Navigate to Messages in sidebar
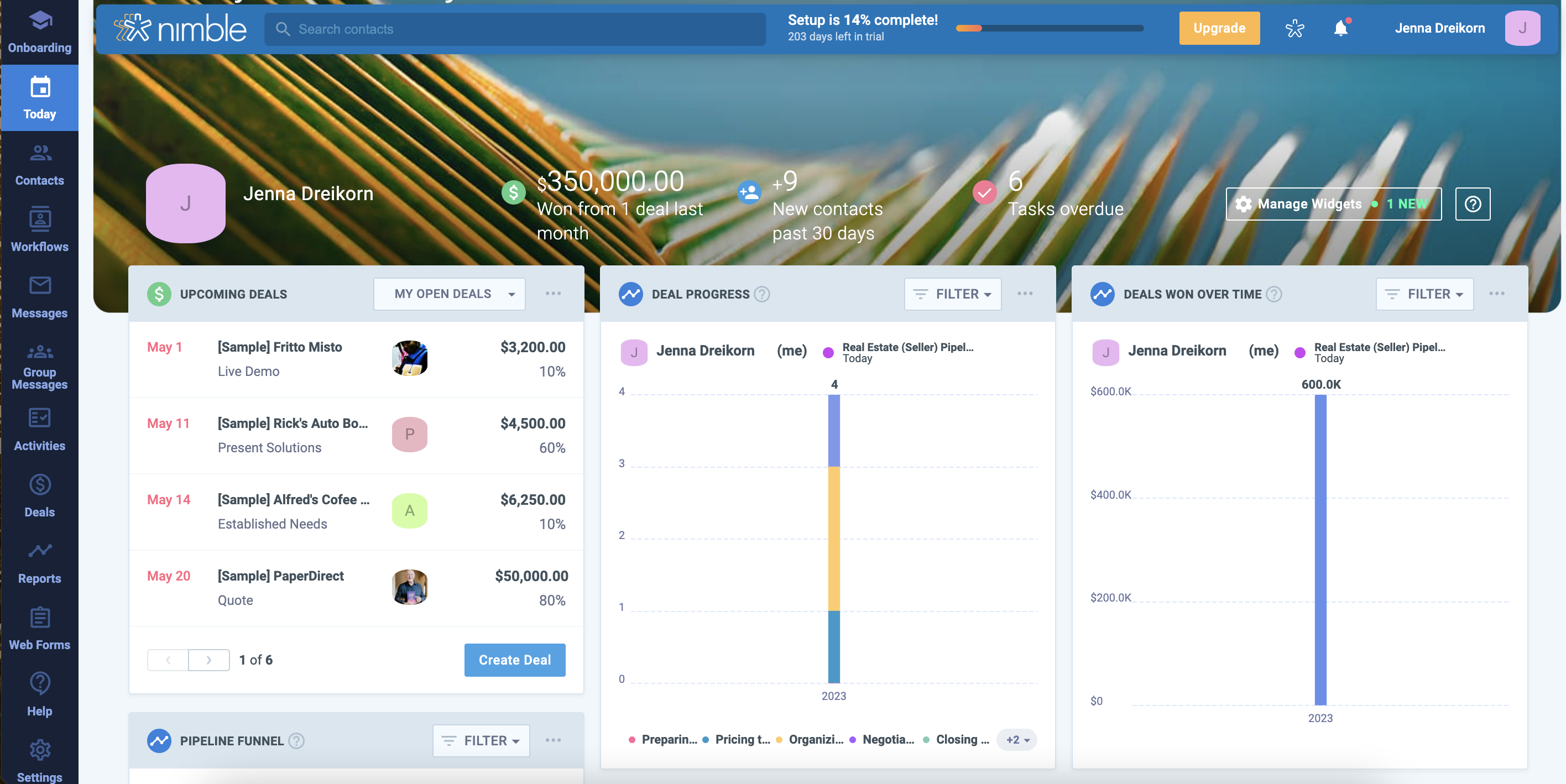This screenshot has width=1566, height=784. point(39,296)
